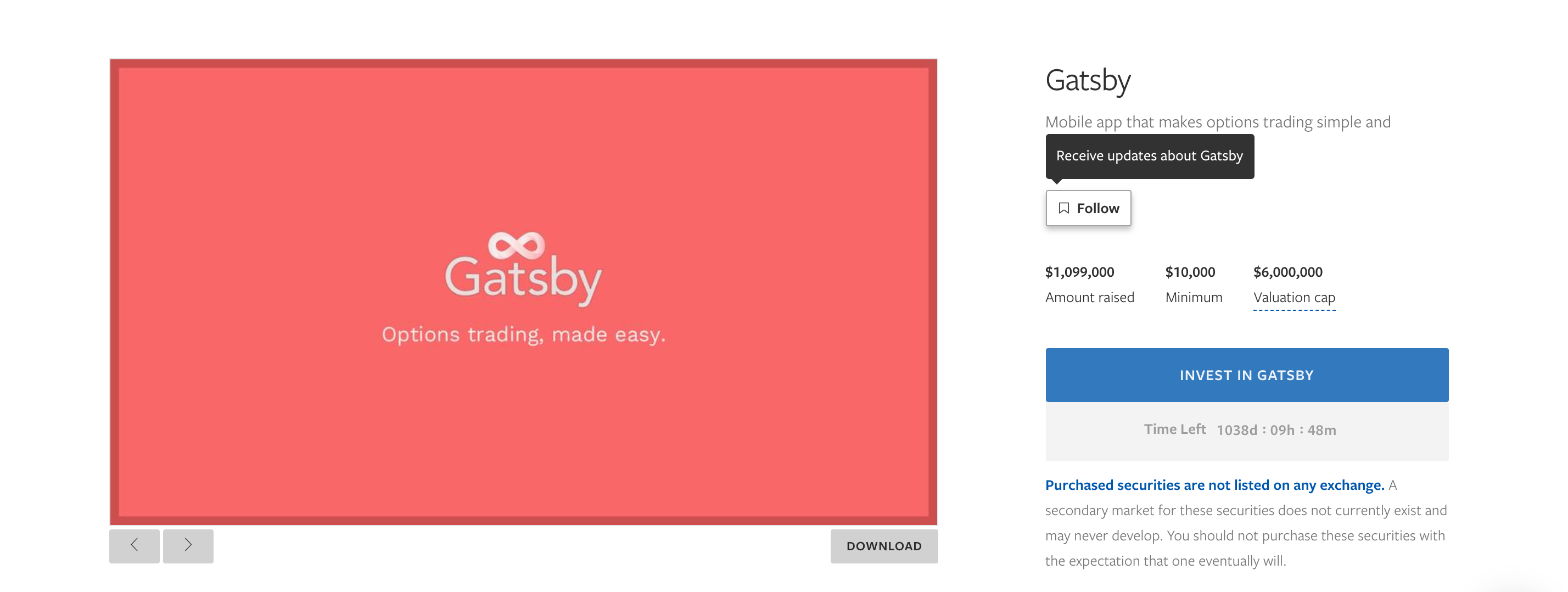Image resolution: width=1568 pixels, height=592 pixels.
Task: Click the previous slide arrow
Action: click(134, 546)
